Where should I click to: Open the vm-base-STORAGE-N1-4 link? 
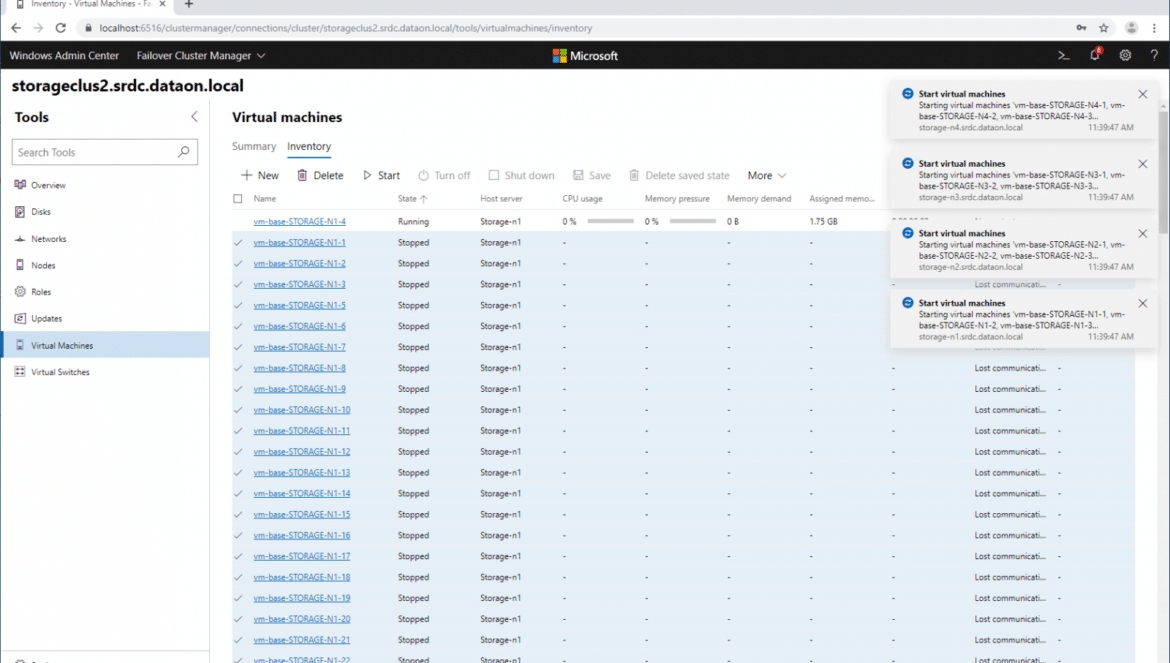(299, 221)
